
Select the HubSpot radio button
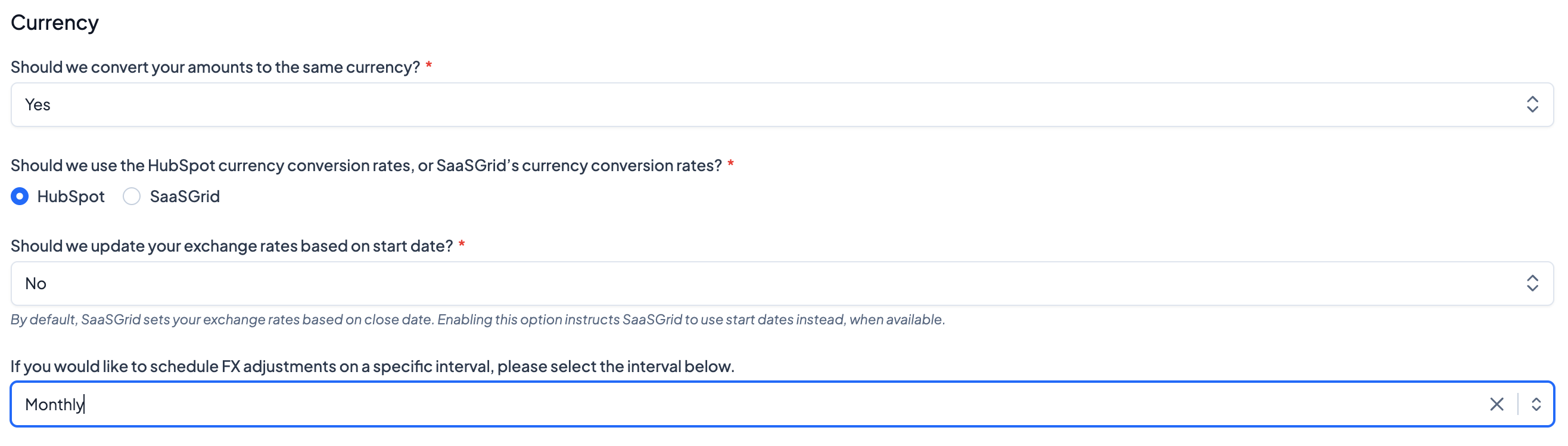tap(20, 196)
